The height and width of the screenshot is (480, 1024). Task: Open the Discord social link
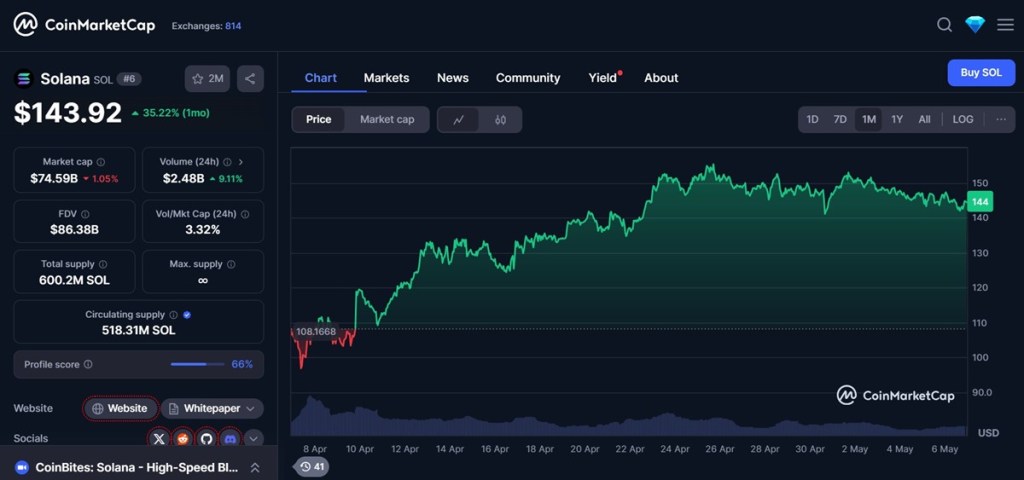(230, 439)
